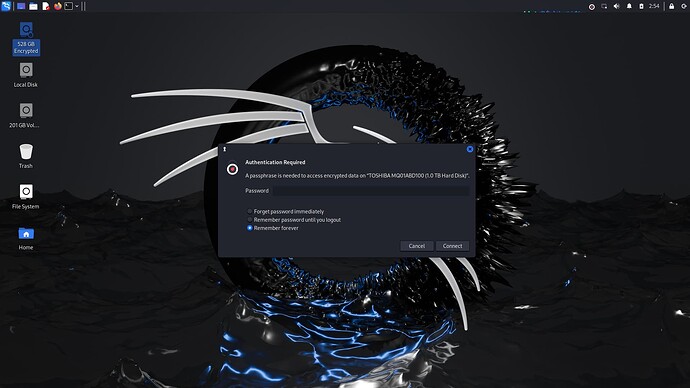
Task: Click the 2:54 clock in panel
Action: click(654, 6)
